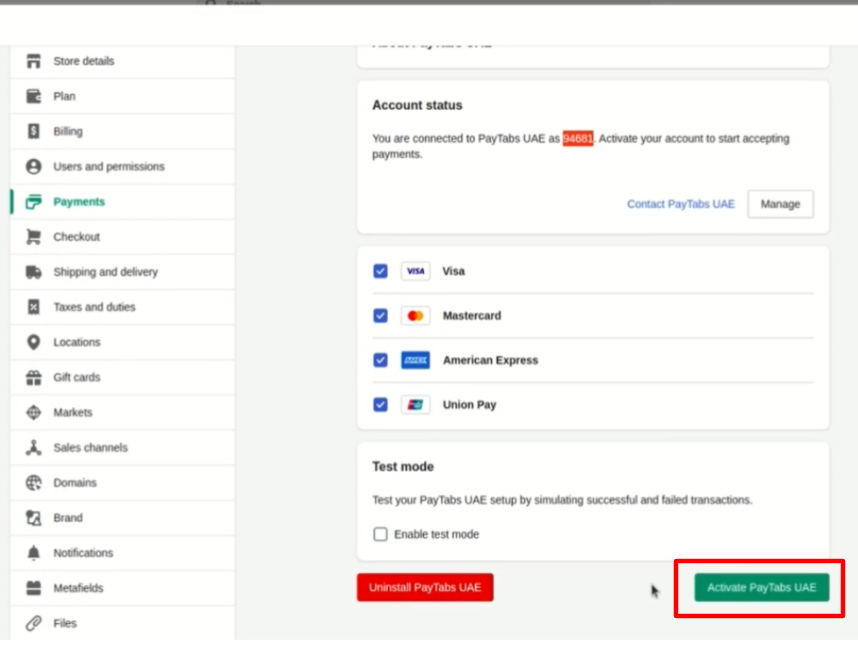Click the Test mode heading
858x645 pixels.
403,467
